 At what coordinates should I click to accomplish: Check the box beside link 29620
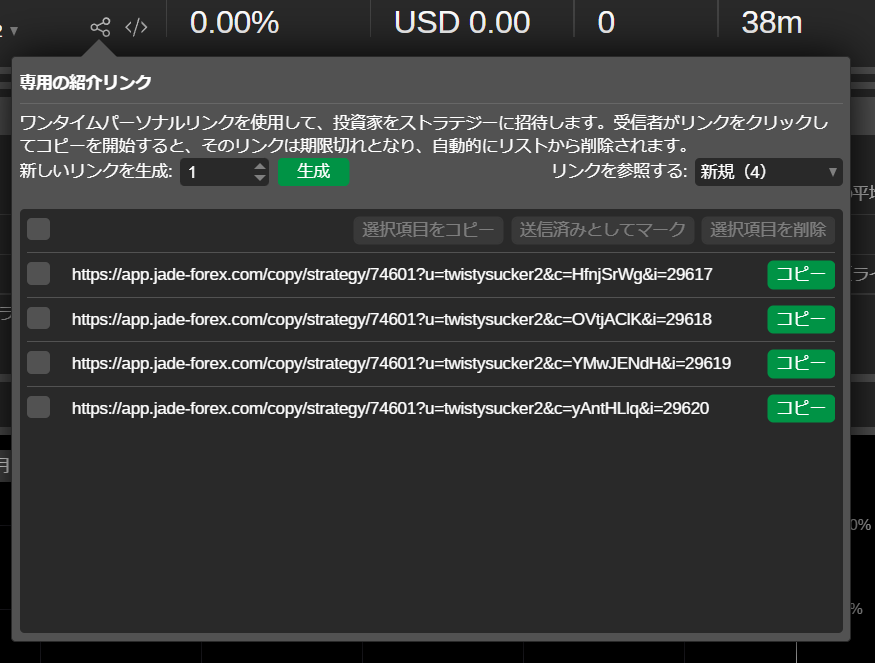click(39, 407)
